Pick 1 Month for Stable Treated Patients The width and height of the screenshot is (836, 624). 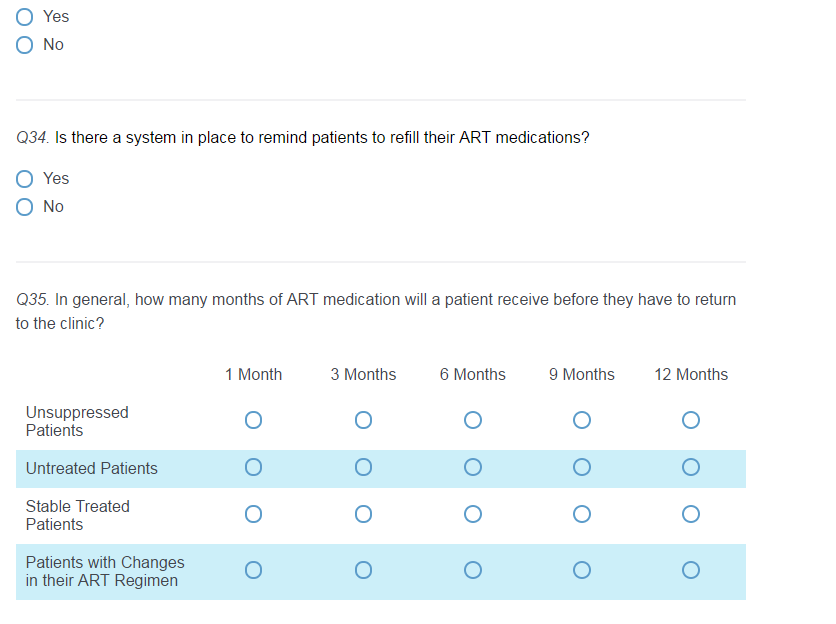point(253,514)
